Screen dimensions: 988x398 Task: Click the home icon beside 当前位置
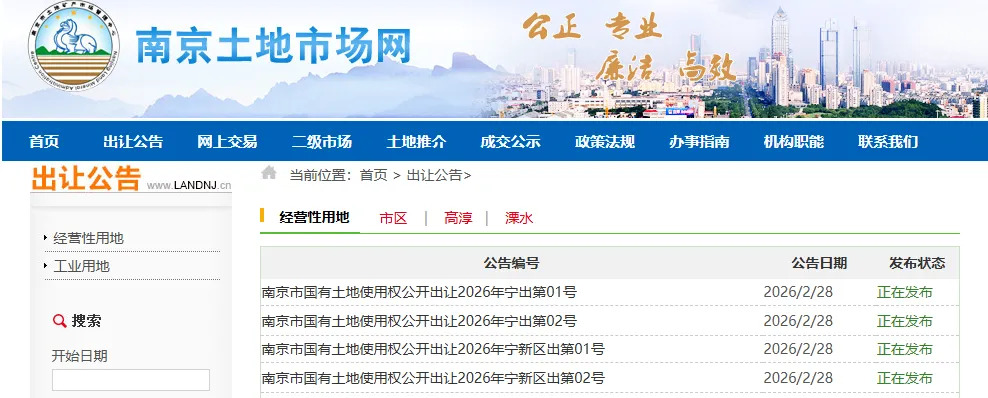[x=269, y=173]
